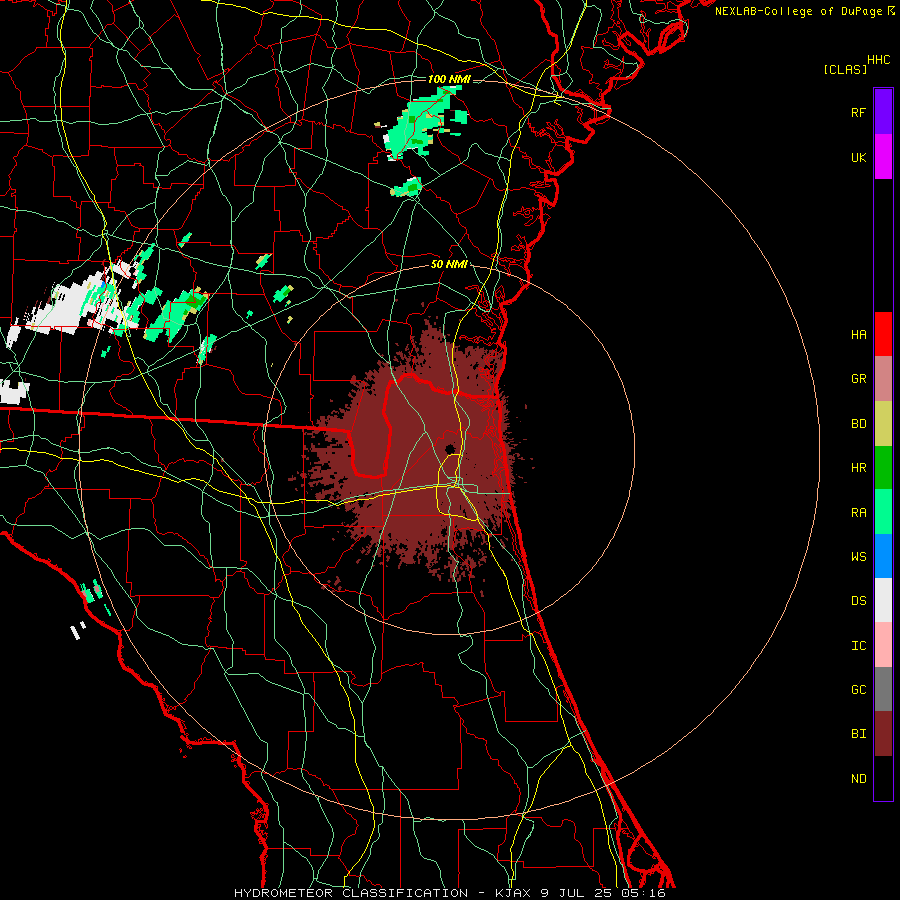Screen dimensions: 900x900
Task: Click the 'GC' legend label
Action: (858, 690)
